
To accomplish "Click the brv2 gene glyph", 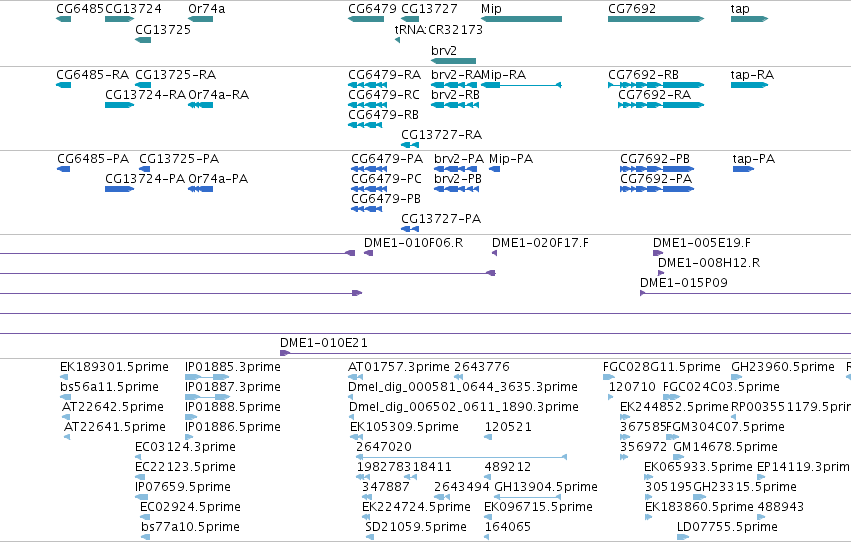I will click(453, 61).
